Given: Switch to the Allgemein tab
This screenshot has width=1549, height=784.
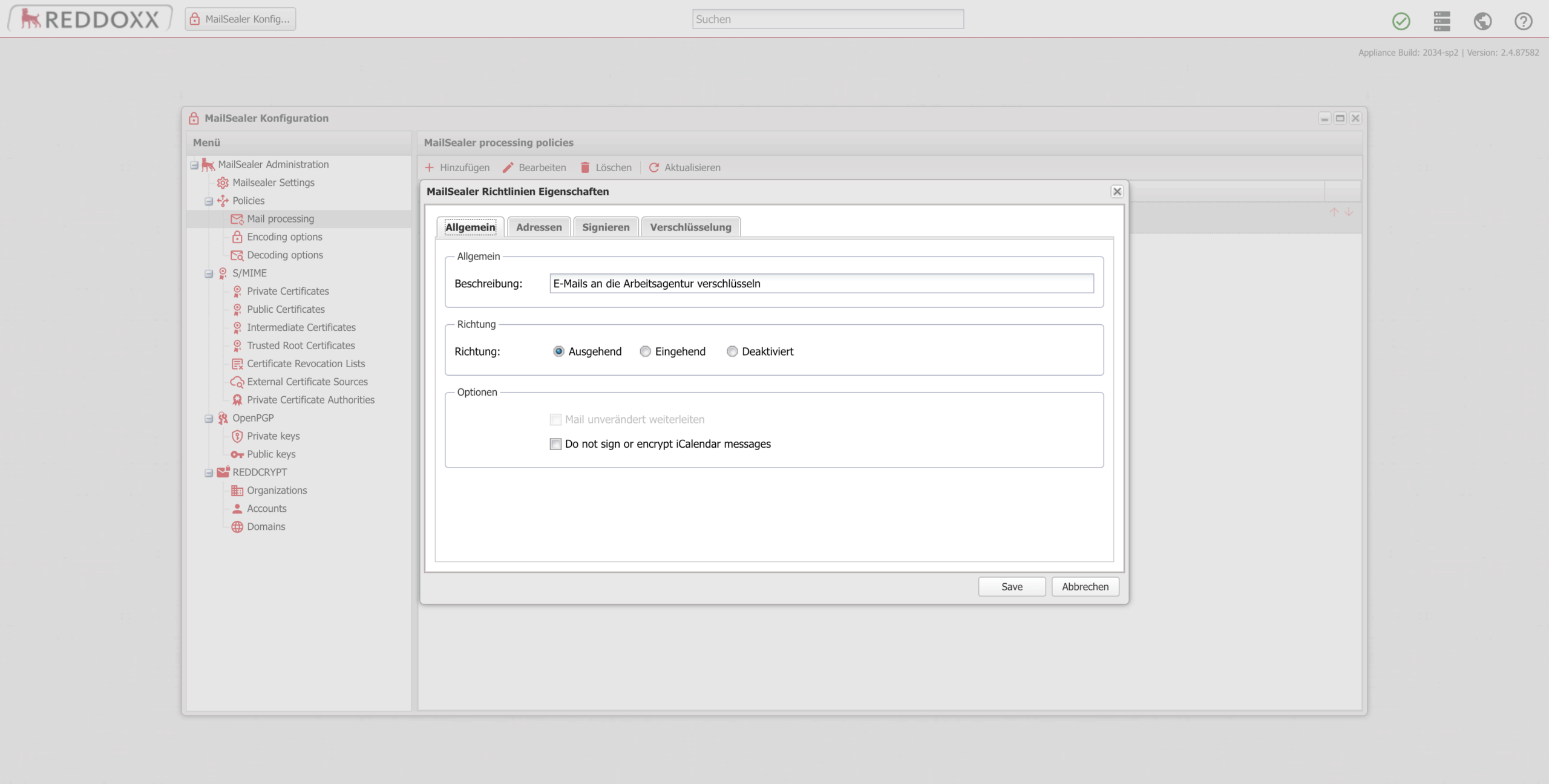Looking at the screenshot, I should click(470, 227).
